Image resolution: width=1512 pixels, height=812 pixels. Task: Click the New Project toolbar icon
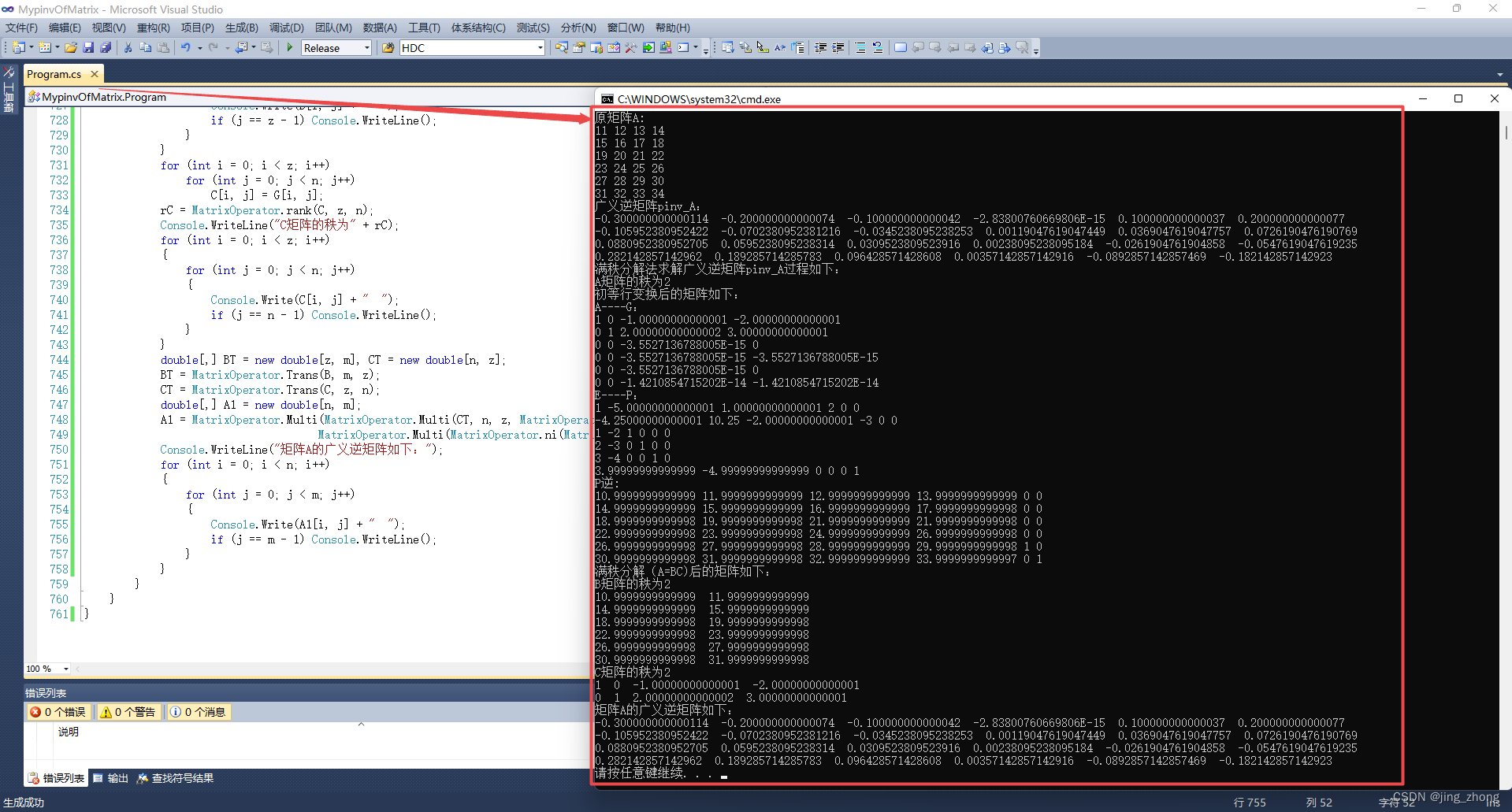[18, 48]
